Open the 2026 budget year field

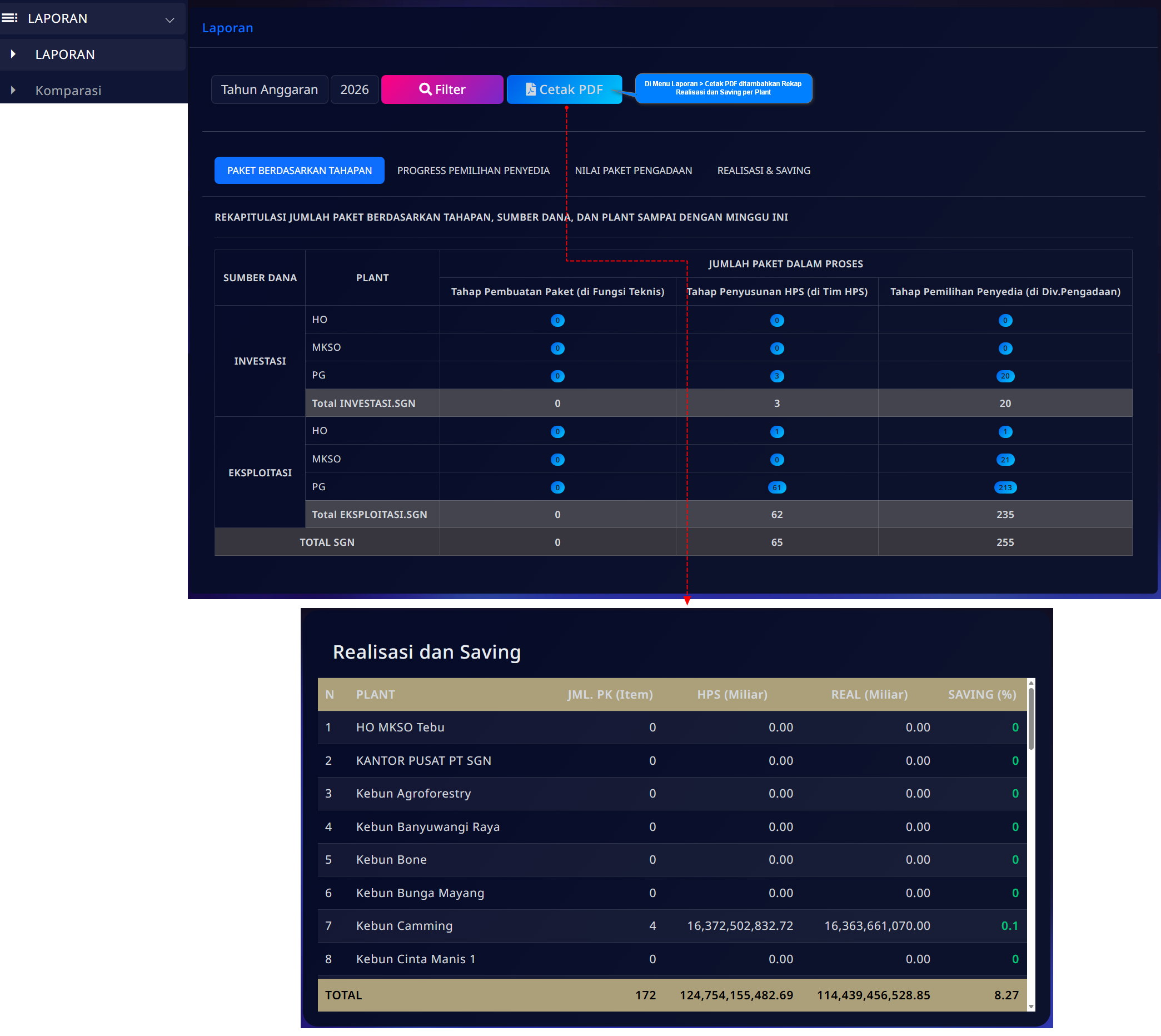(x=354, y=89)
